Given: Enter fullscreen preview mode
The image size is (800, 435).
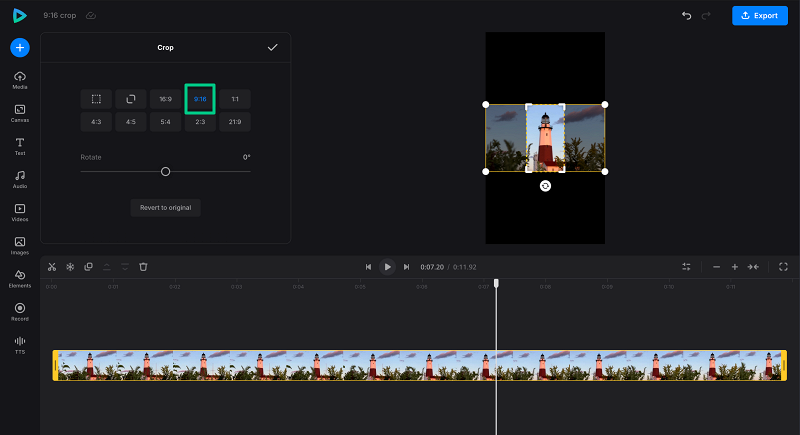Looking at the screenshot, I should pos(783,267).
